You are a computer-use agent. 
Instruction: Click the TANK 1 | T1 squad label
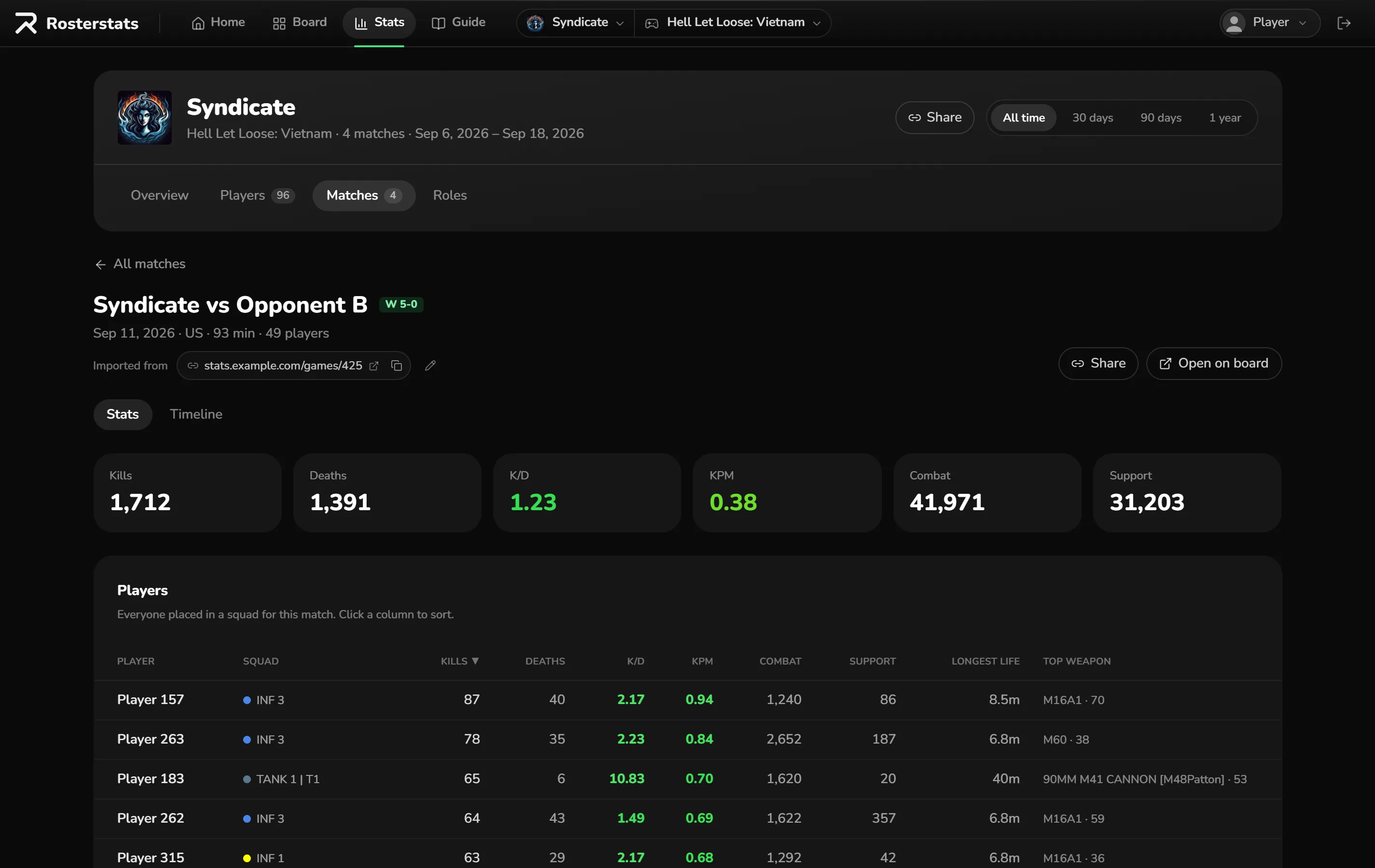click(x=287, y=779)
